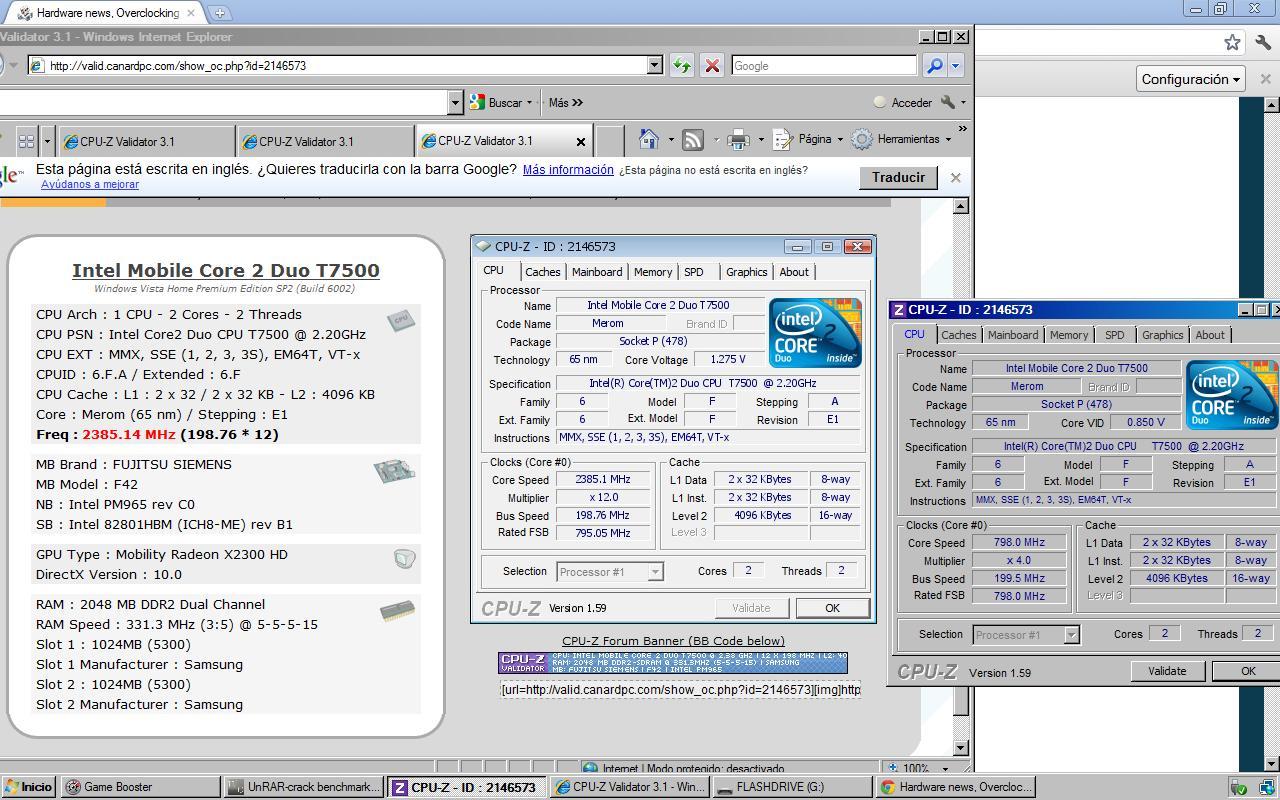Close the Chrome Hardware news tab
Image resolution: width=1280 pixels, height=800 pixels.
tap(191, 13)
